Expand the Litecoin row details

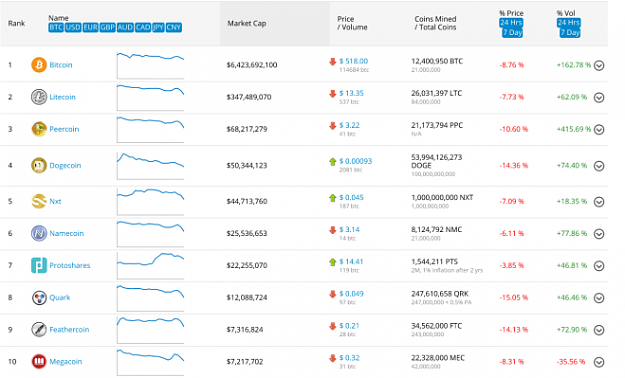(599, 97)
